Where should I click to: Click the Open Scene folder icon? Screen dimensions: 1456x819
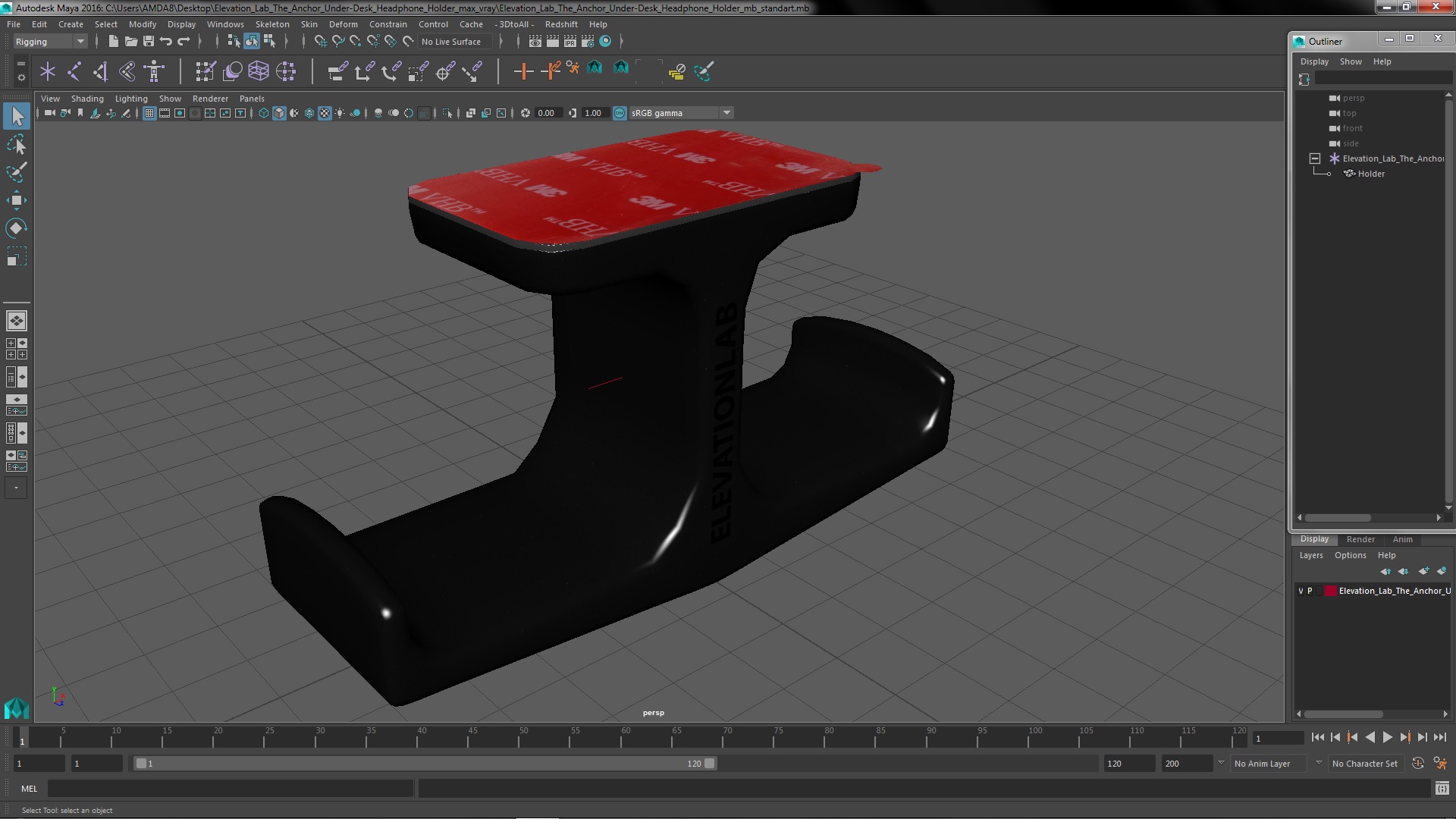(131, 41)
